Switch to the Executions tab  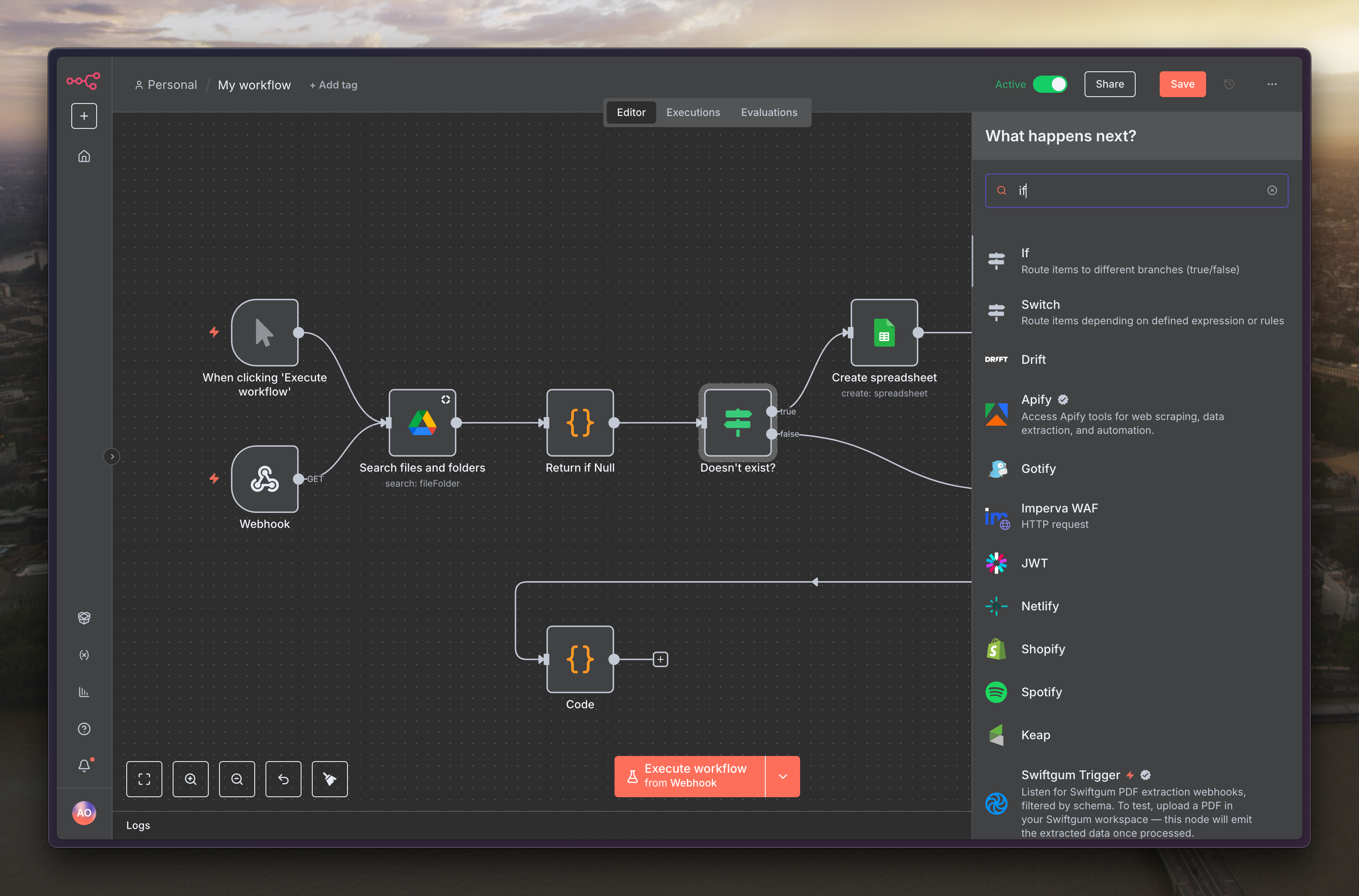693,113
